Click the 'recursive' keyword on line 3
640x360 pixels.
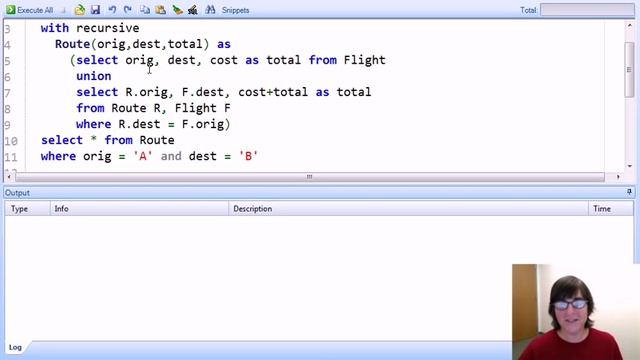107,28
